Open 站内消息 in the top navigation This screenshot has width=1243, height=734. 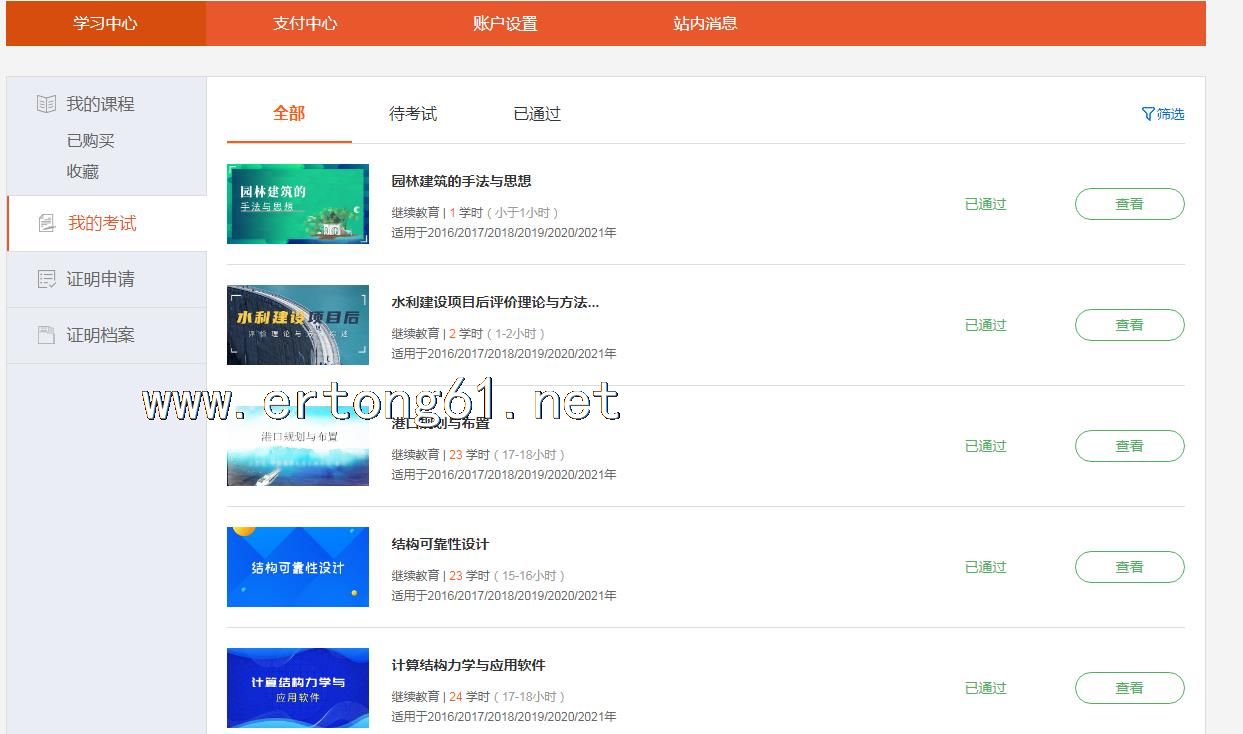[x=705, y=23]
